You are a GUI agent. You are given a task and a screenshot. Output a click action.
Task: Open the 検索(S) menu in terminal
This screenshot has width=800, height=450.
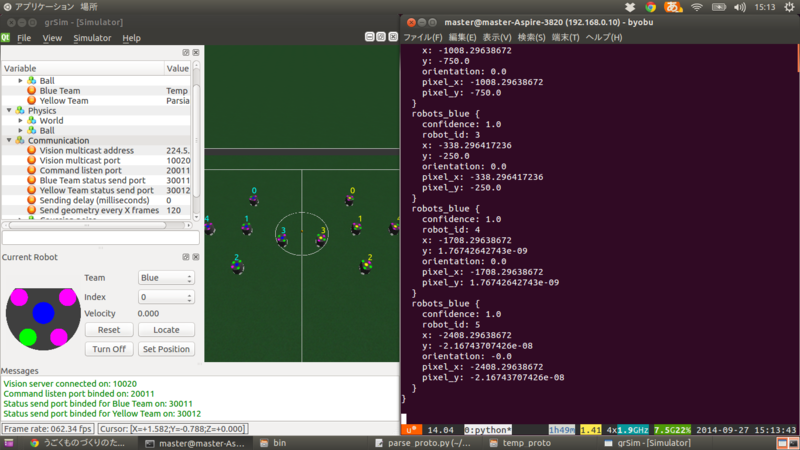tap(531, 37)
